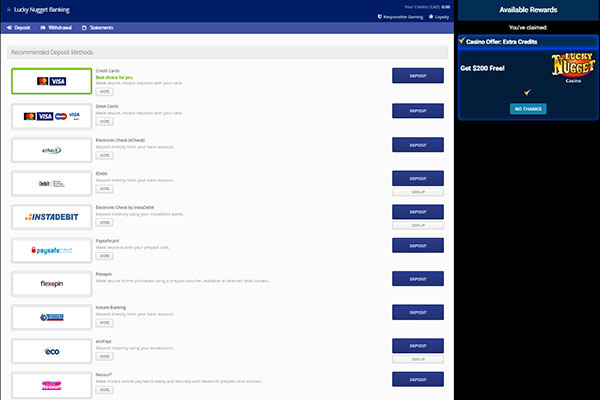
Task: Deposit using Paysafecard
Action: coord(418,245)
